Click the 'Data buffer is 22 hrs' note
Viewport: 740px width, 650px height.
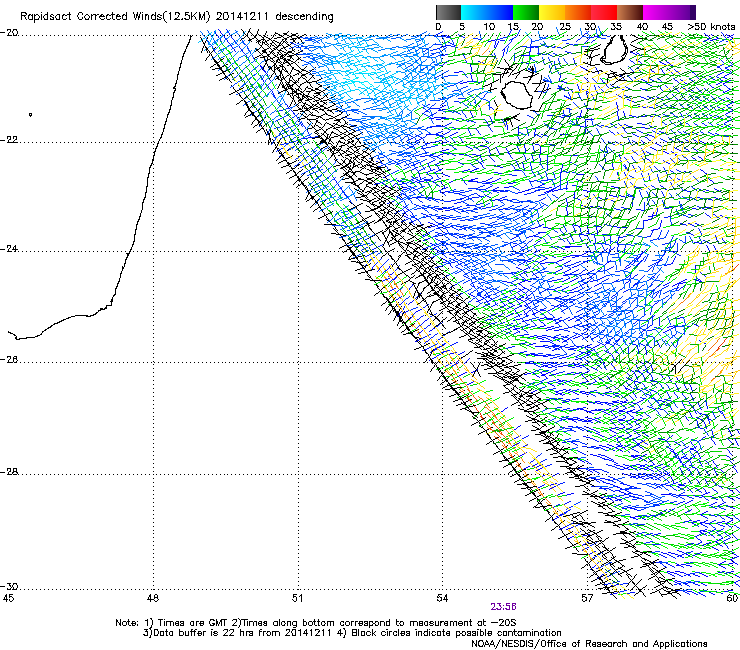pyautogui.click(x=352, y=633)
